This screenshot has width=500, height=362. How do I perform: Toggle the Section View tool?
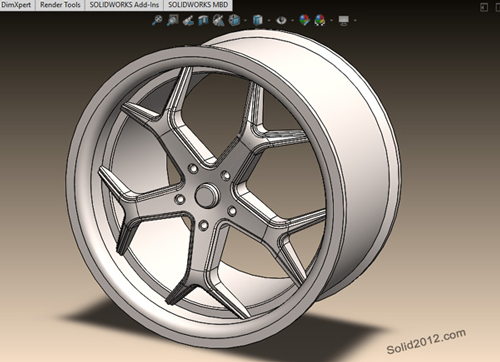[x=203, y=21]
